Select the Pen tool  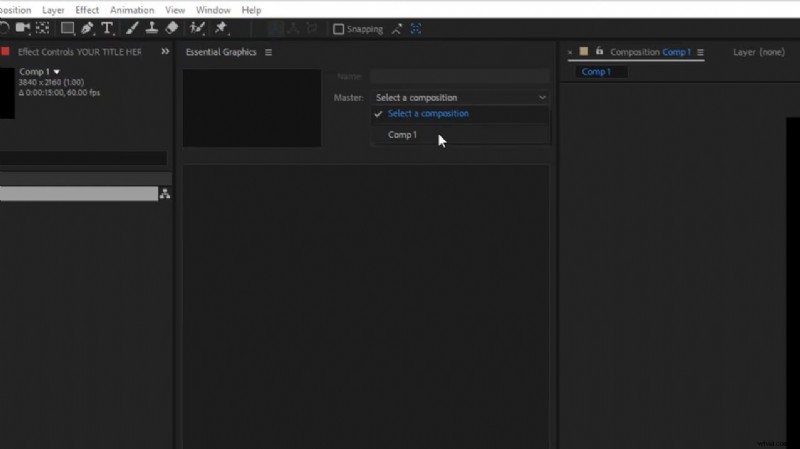tap(87, 29)
